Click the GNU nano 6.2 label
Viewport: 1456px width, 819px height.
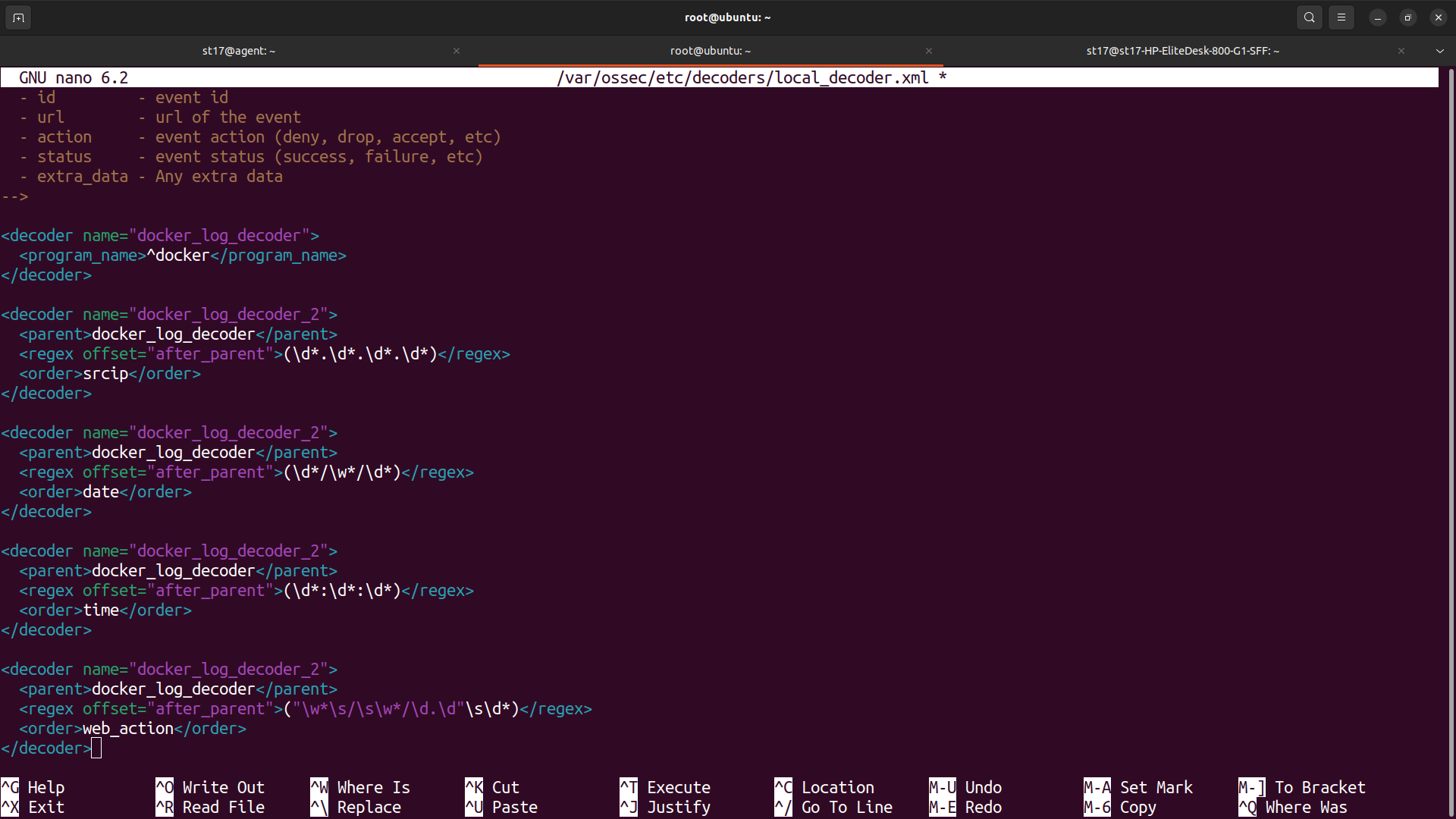(x=74, y=77)
